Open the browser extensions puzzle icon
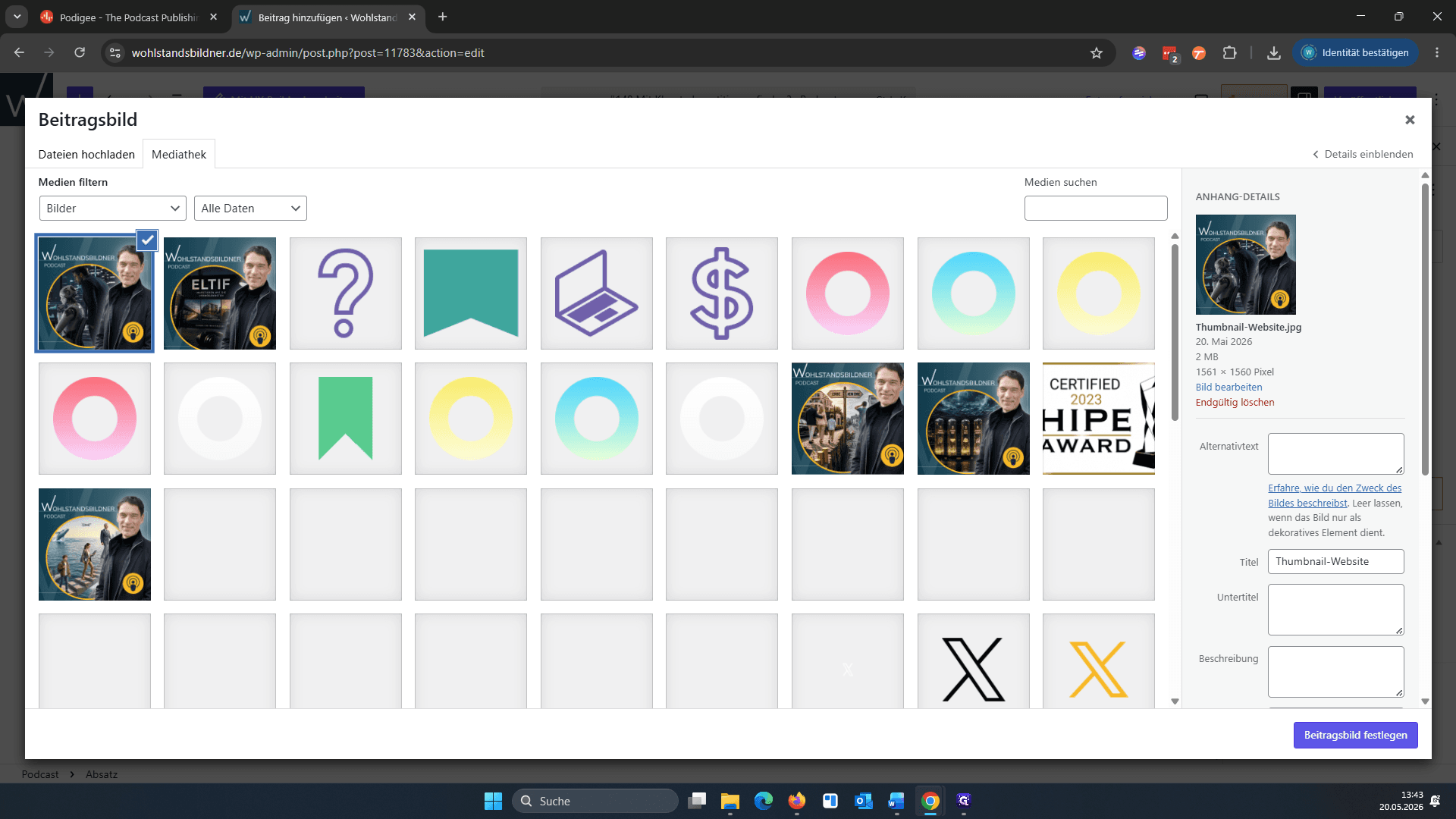This screenshot has height=819, width=1456. pyautogui.click(x=1229, y=52)
